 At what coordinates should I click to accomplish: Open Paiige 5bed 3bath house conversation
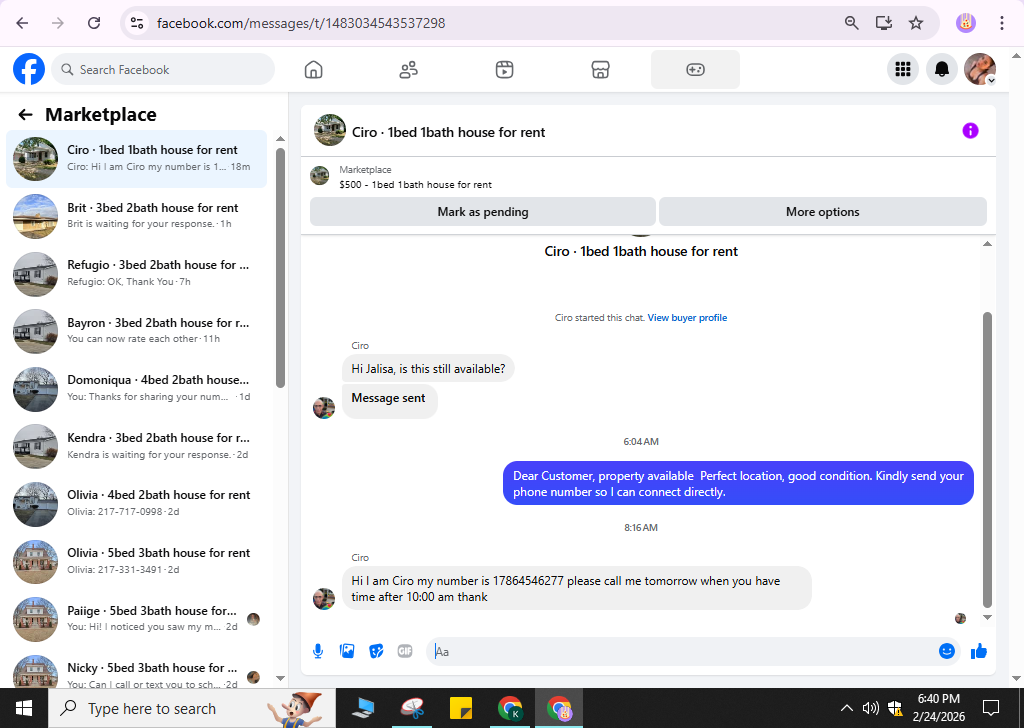136,619
